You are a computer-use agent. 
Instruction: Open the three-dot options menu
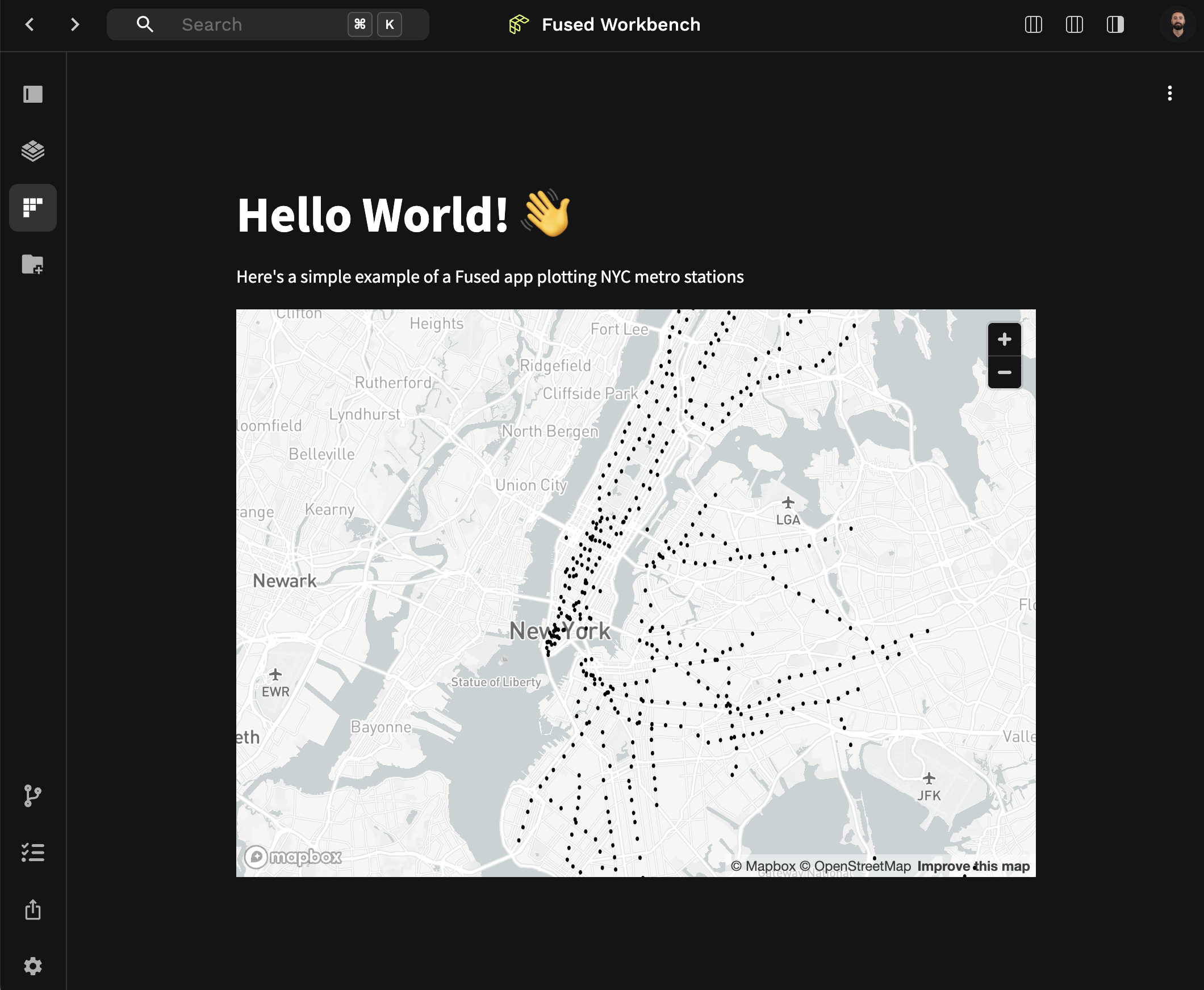click(x=1170, y=94)
